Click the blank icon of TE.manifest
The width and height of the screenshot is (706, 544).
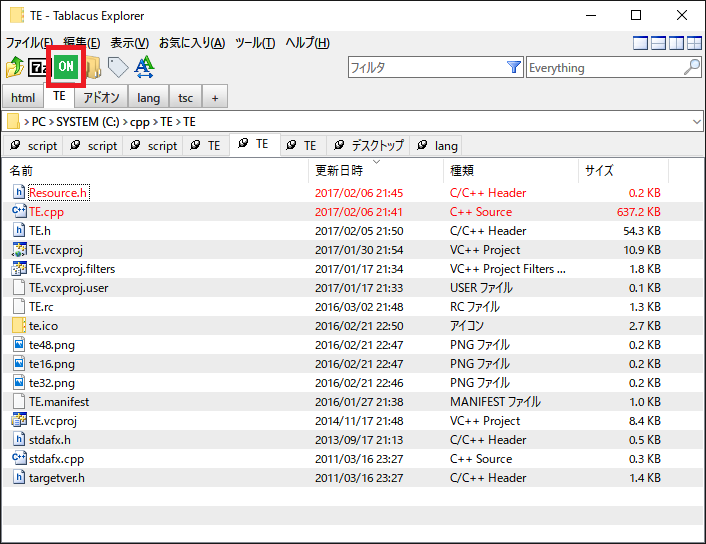pos(19,401)
